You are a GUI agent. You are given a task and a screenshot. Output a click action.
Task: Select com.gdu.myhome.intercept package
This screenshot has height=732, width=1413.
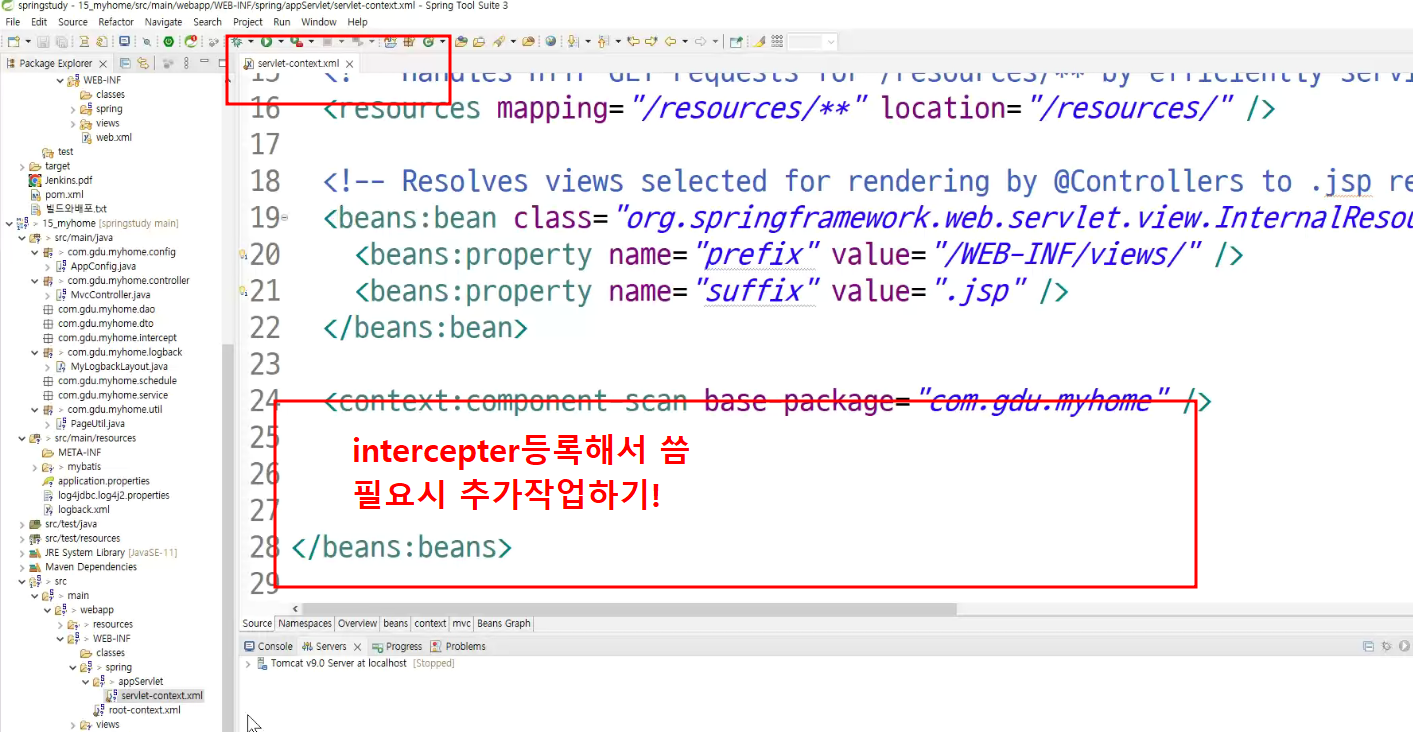click(117, 338)
